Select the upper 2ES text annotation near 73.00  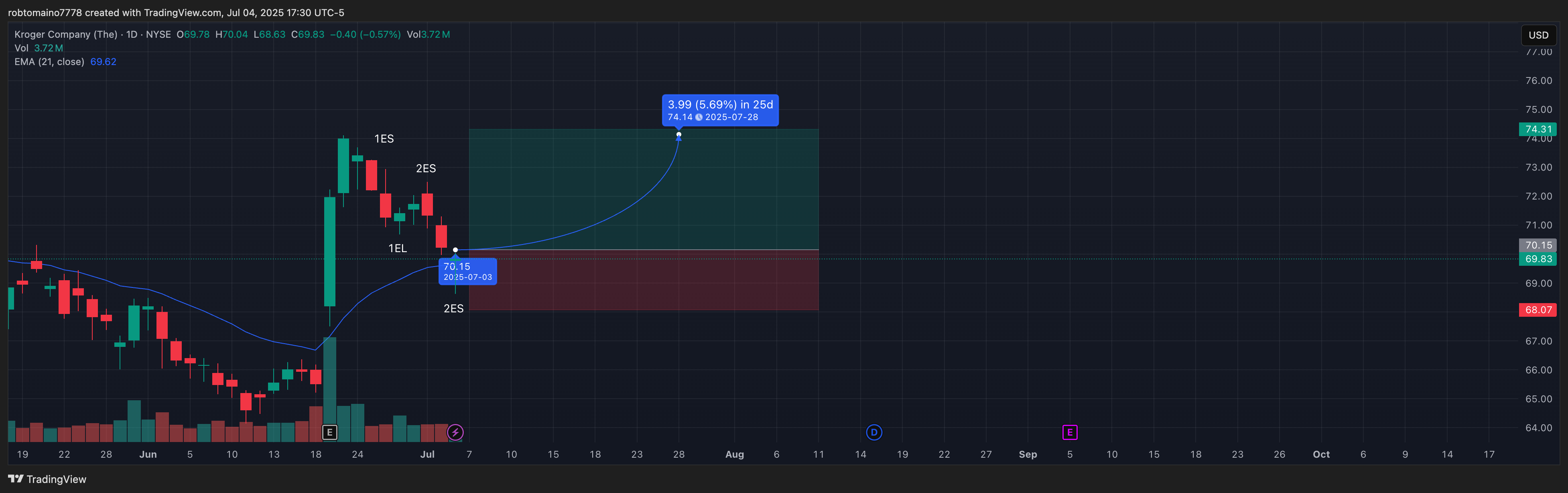click(425, 168)
